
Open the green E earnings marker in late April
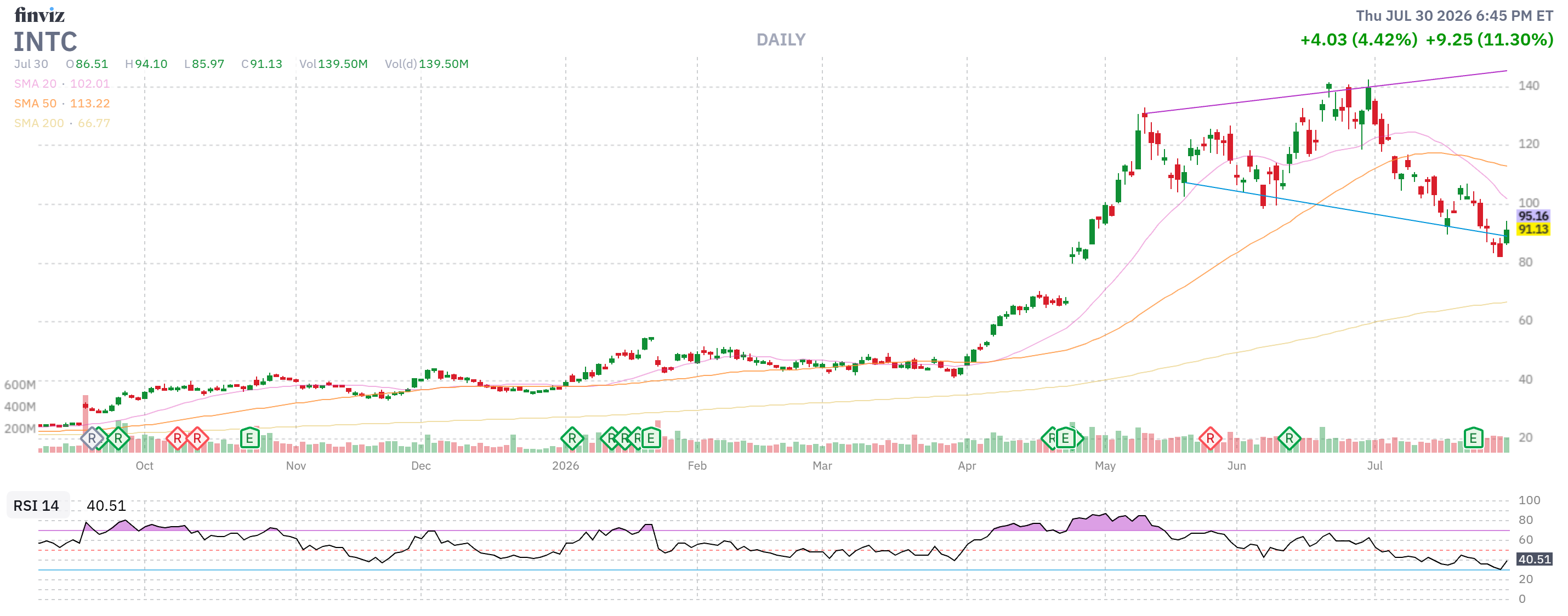click(1065, 438)
